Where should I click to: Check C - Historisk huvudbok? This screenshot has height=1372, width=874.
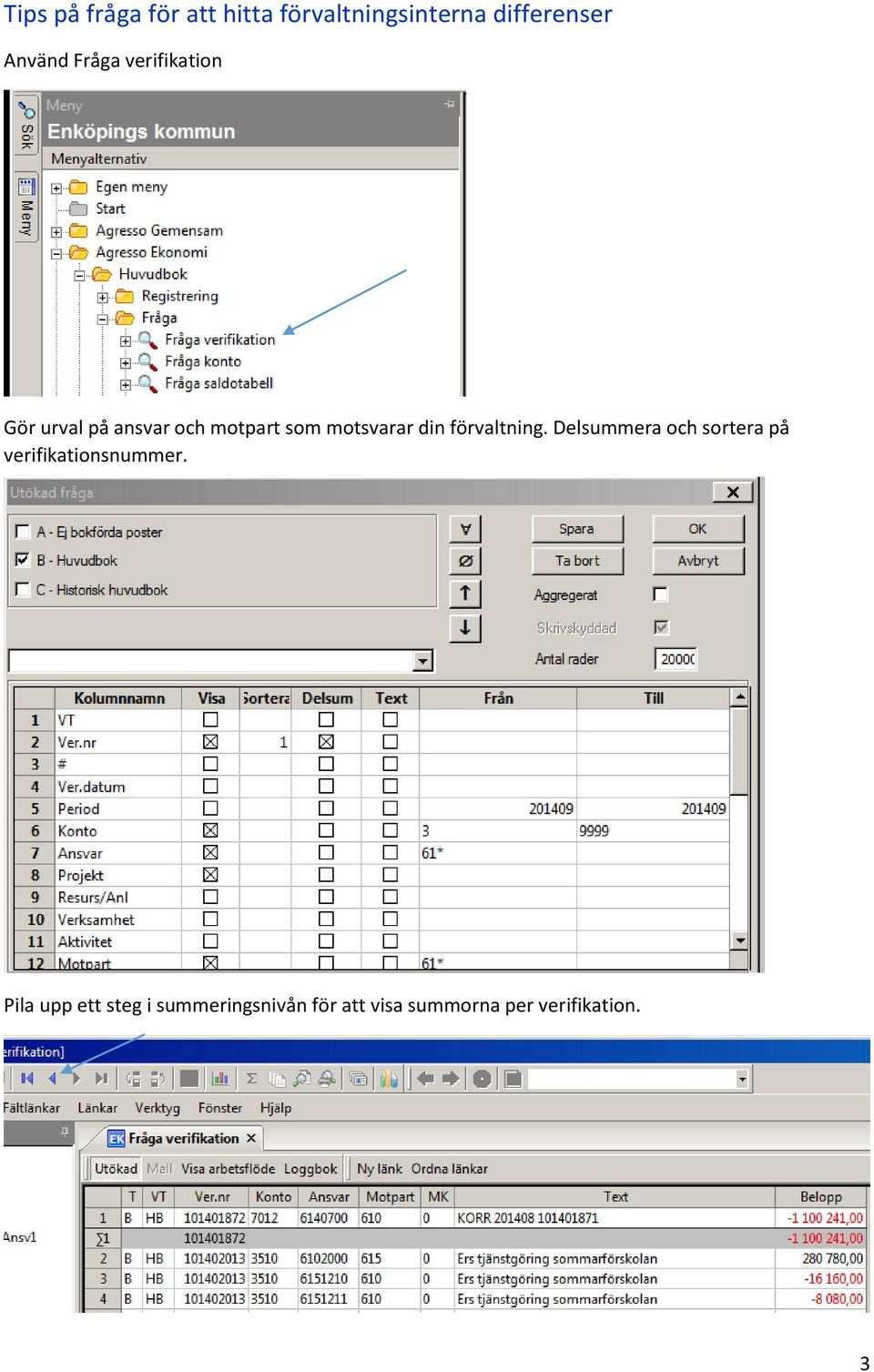(23, 590)
